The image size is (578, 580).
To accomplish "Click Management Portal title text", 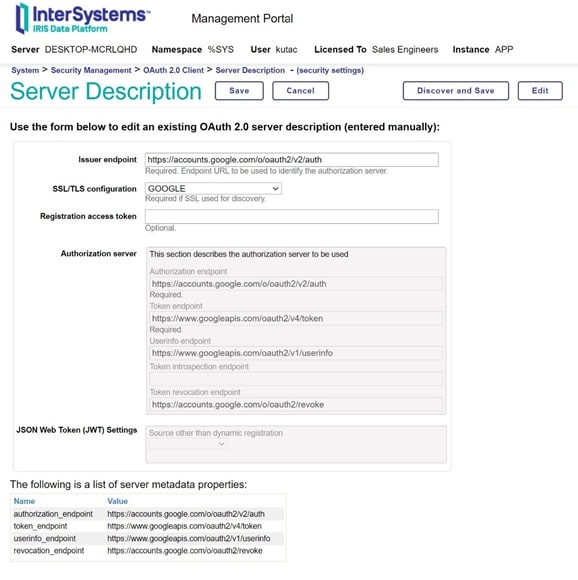I will (x=242, y=18).
